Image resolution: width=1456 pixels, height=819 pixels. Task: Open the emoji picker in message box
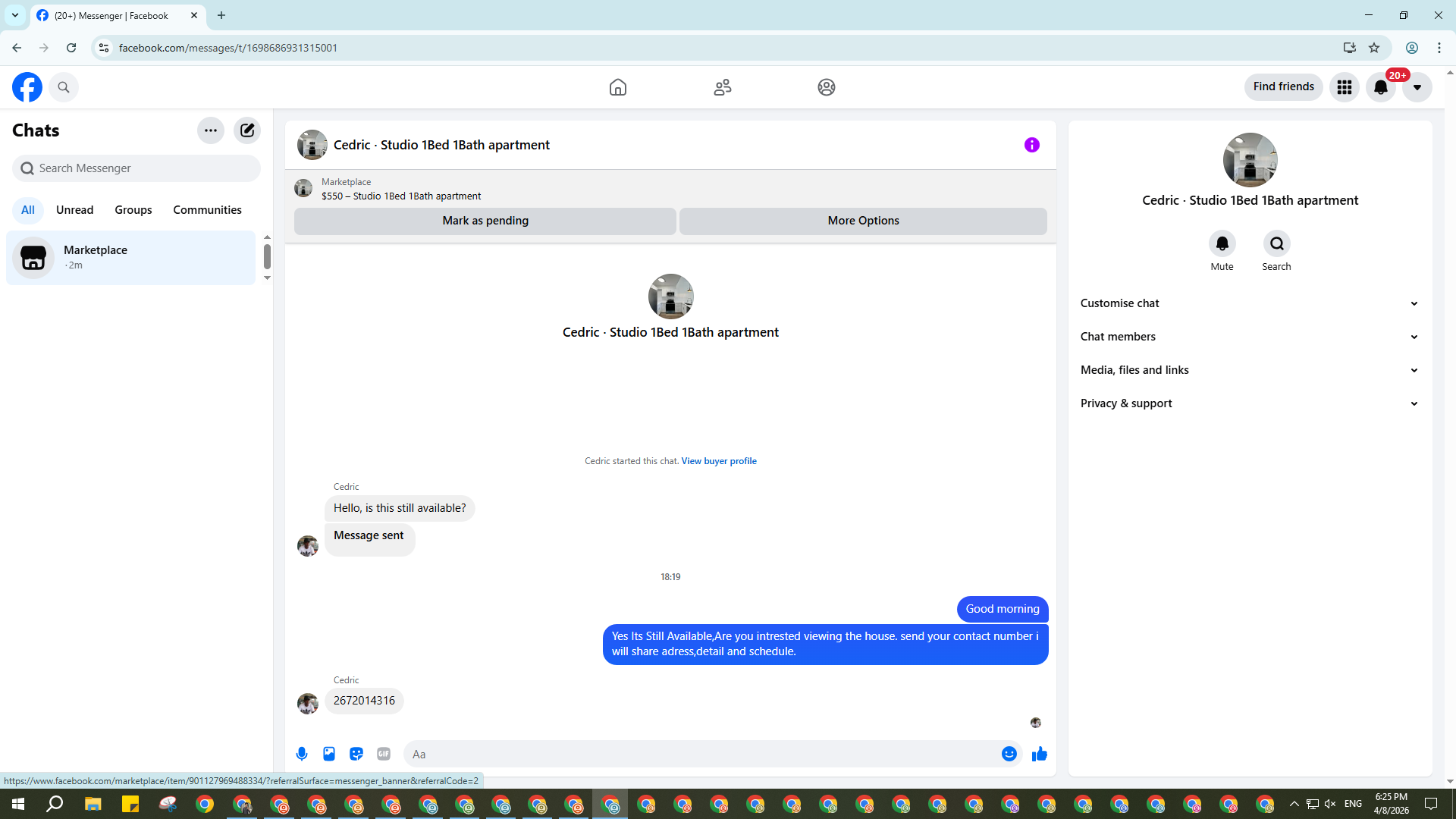coord(1009,754)
